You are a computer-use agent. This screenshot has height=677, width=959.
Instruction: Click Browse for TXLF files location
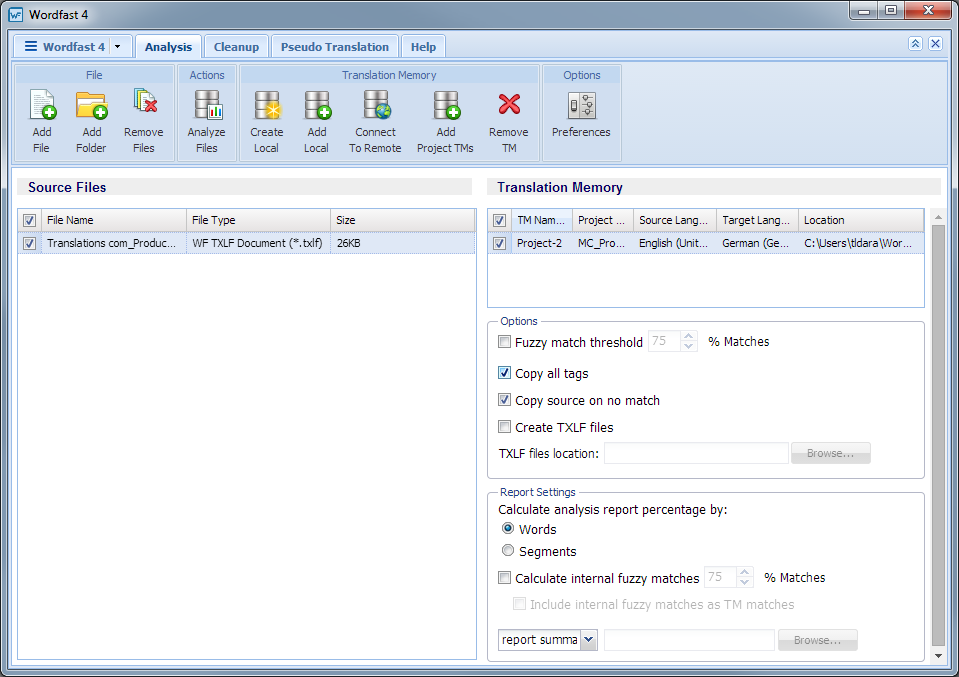click(830, 453)
